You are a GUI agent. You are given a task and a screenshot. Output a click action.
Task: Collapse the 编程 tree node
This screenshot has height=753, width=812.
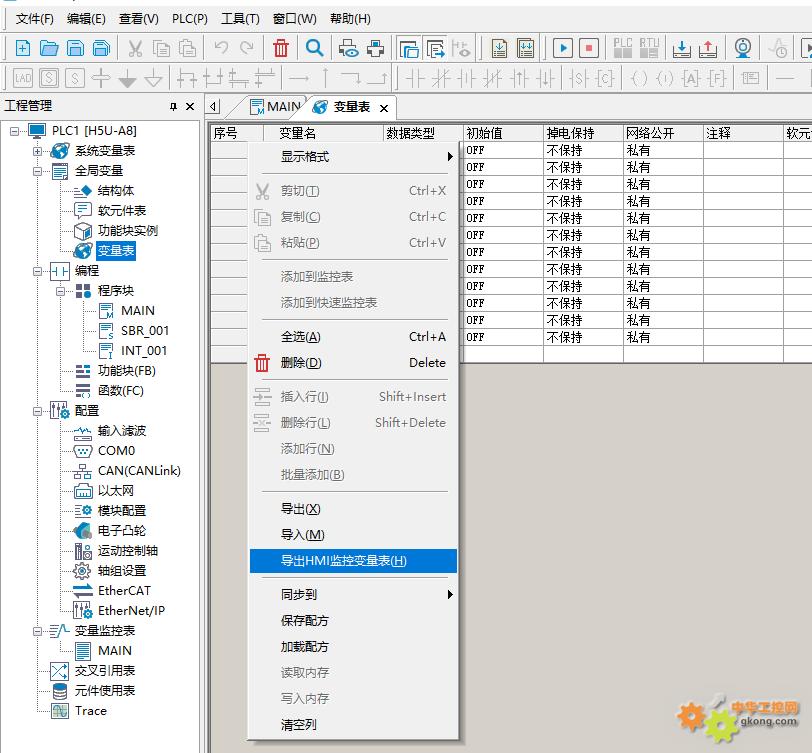[x=39, y=271]
